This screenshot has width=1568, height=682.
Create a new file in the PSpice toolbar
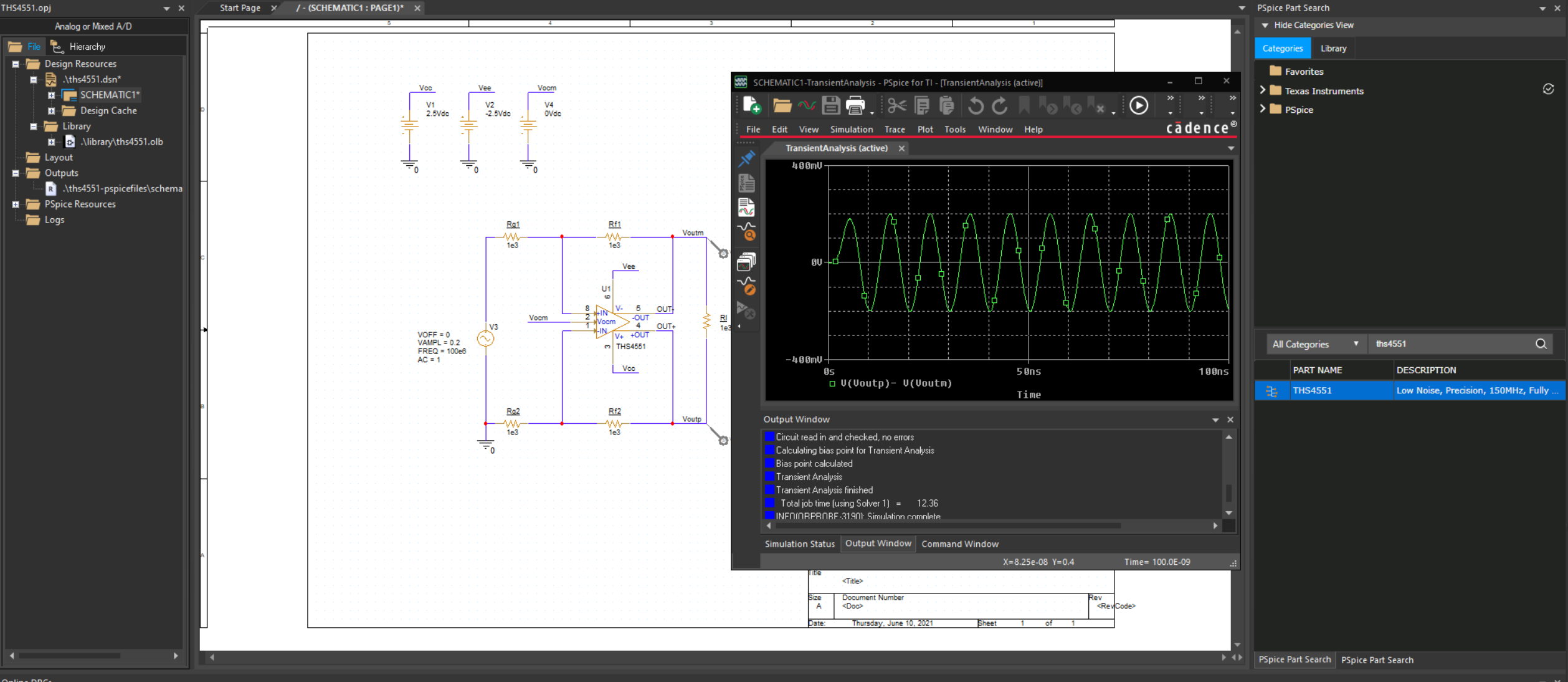pyautogui.click(x=752, y=105)
